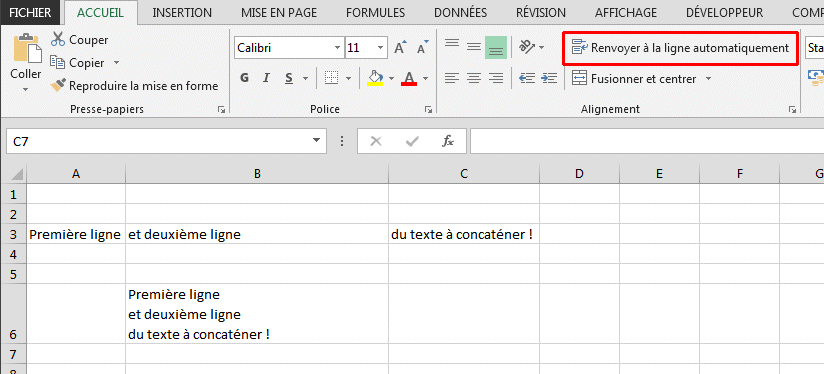This screenshot has height=374, width=824.
Task: Open font color dropdown arrow
Action: (425, 79)
